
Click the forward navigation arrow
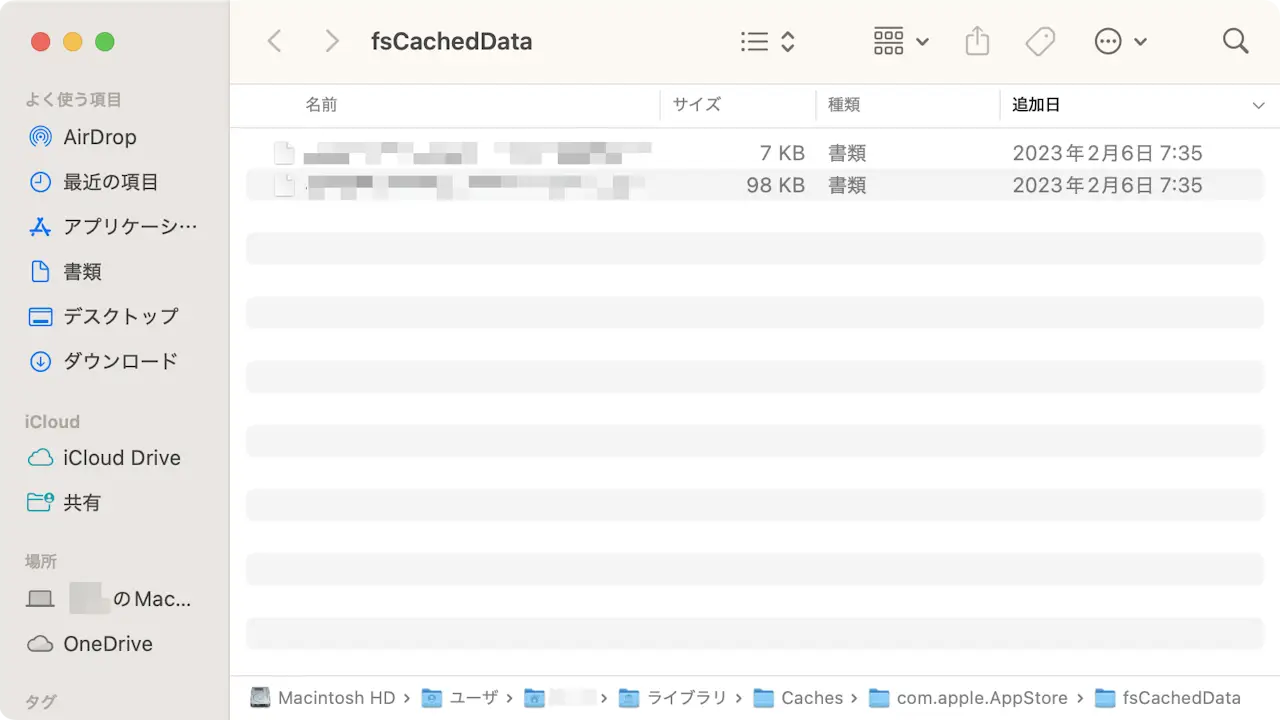tap(332, 41)
